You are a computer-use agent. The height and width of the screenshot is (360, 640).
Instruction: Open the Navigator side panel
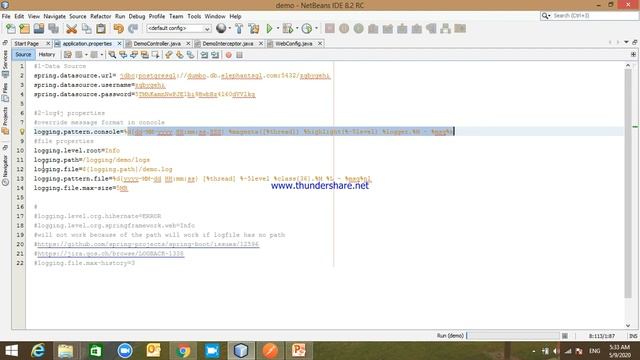(5, 171)
